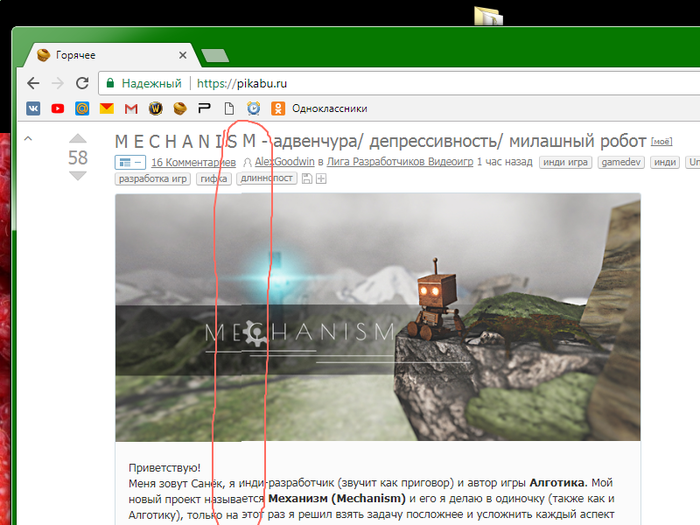Open the Yandex Mail envelope bookmark
The width and height of the screenshot is (700, 525).
tap(107, 108)
